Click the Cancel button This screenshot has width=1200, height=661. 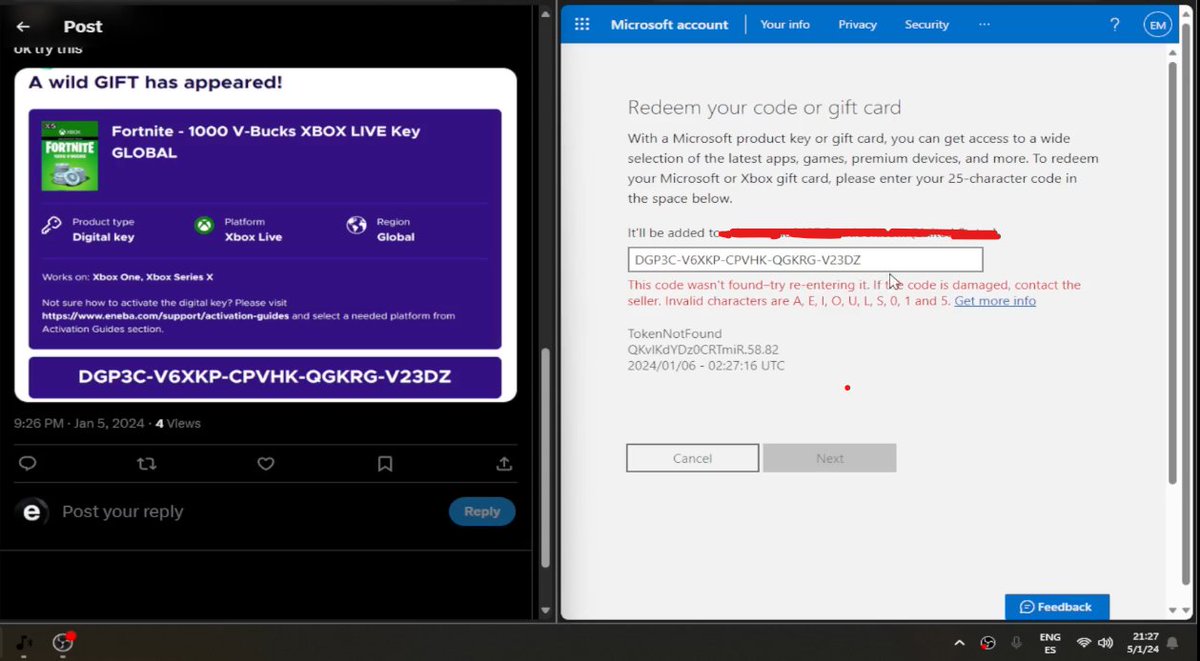coord(692,458)
